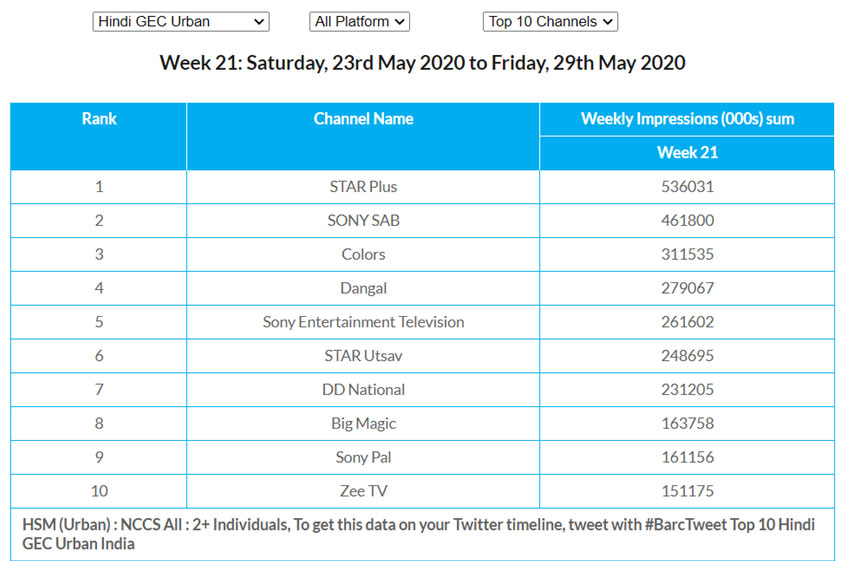This screenshot has height=561, width=841.
Task: Select Sony Entertainment Television cell
Action: point(363,323)
